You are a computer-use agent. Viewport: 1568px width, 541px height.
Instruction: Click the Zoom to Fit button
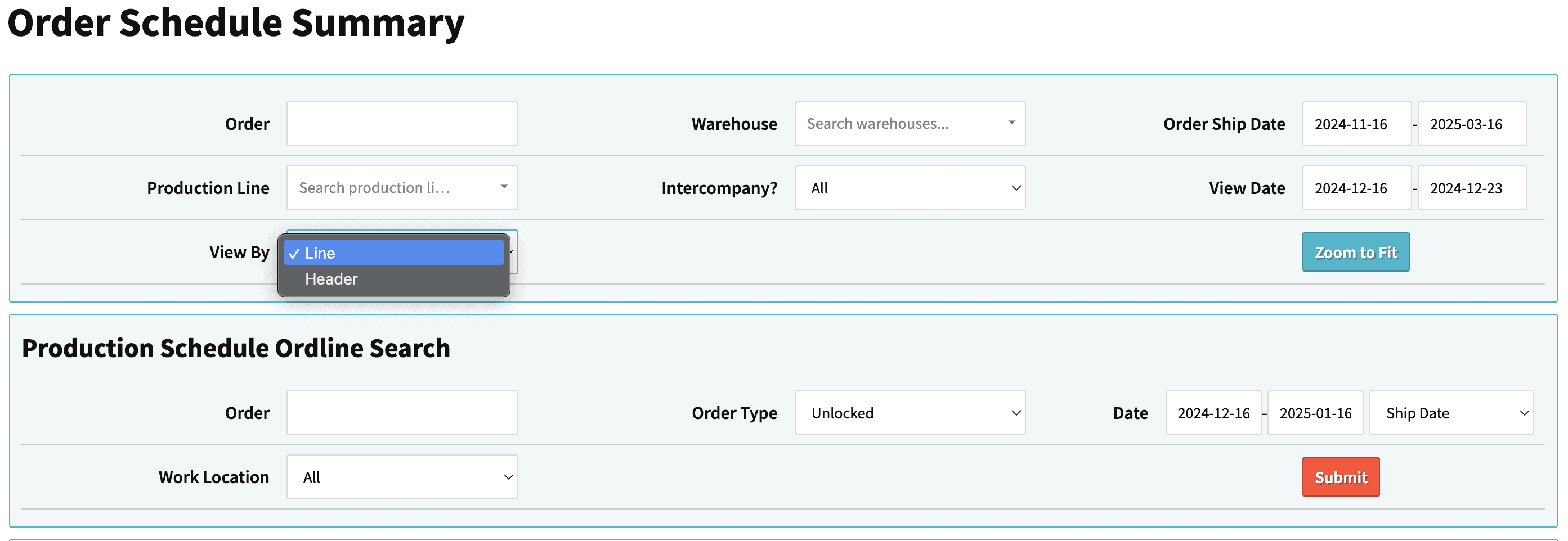(x=1355, y=252)
